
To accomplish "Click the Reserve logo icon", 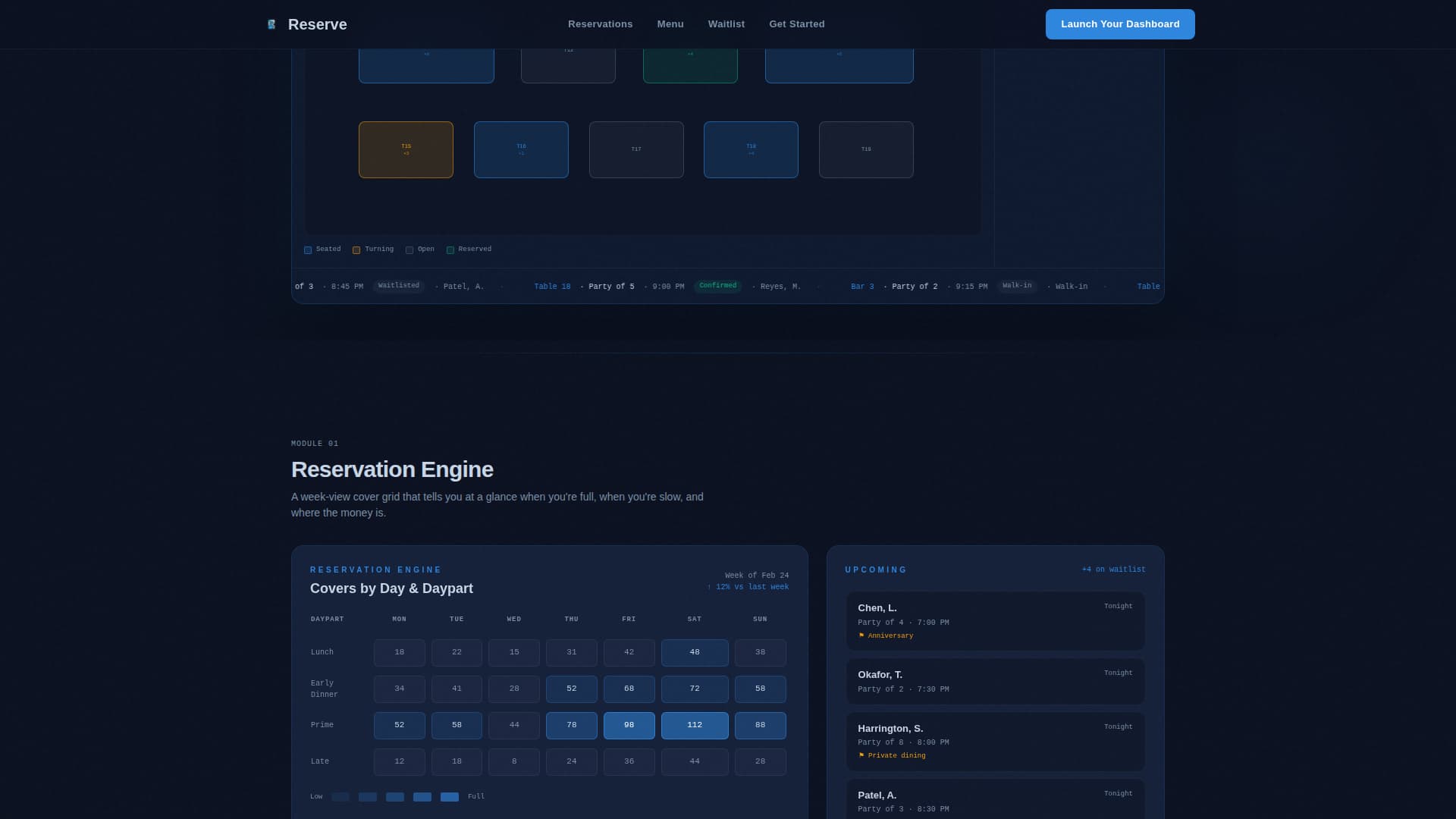I will (271, 24).
